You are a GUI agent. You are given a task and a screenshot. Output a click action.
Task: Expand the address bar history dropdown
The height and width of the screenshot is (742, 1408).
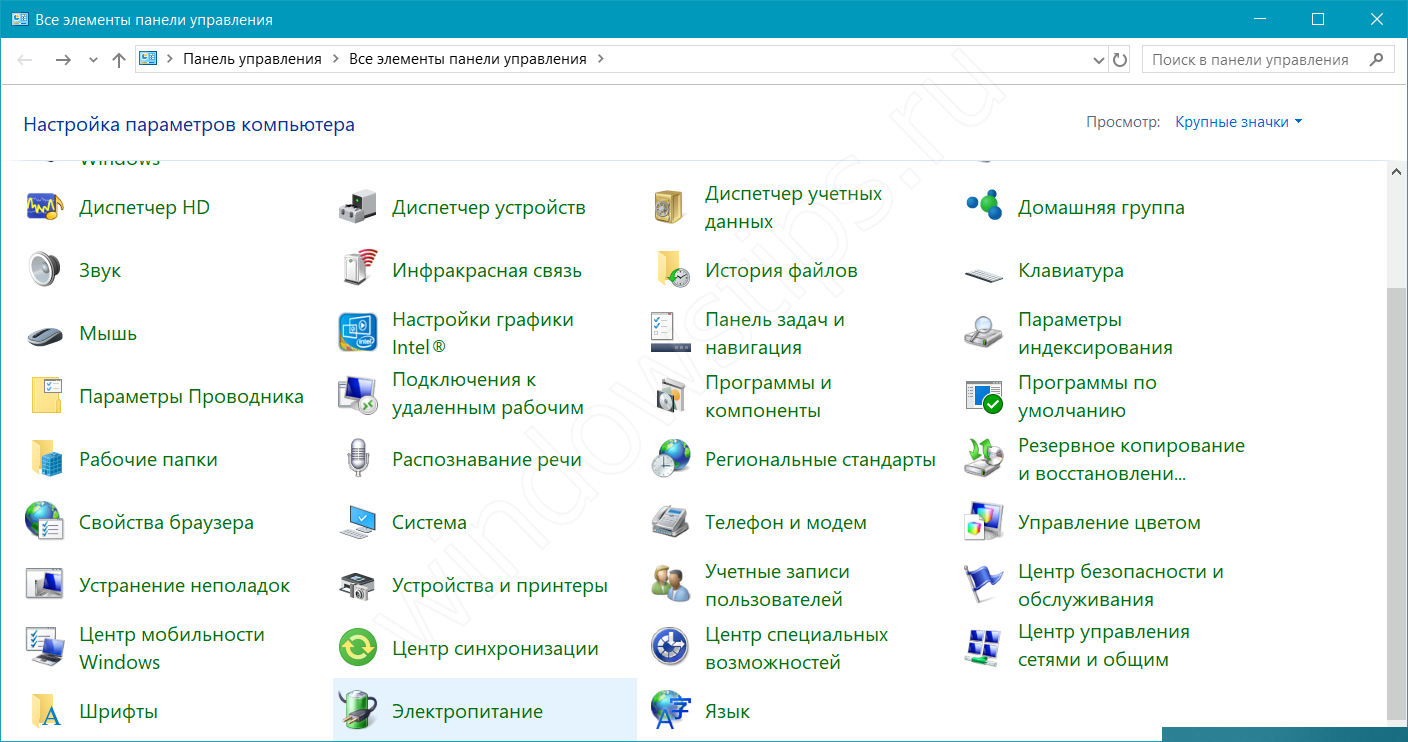tap(1099, 60)
